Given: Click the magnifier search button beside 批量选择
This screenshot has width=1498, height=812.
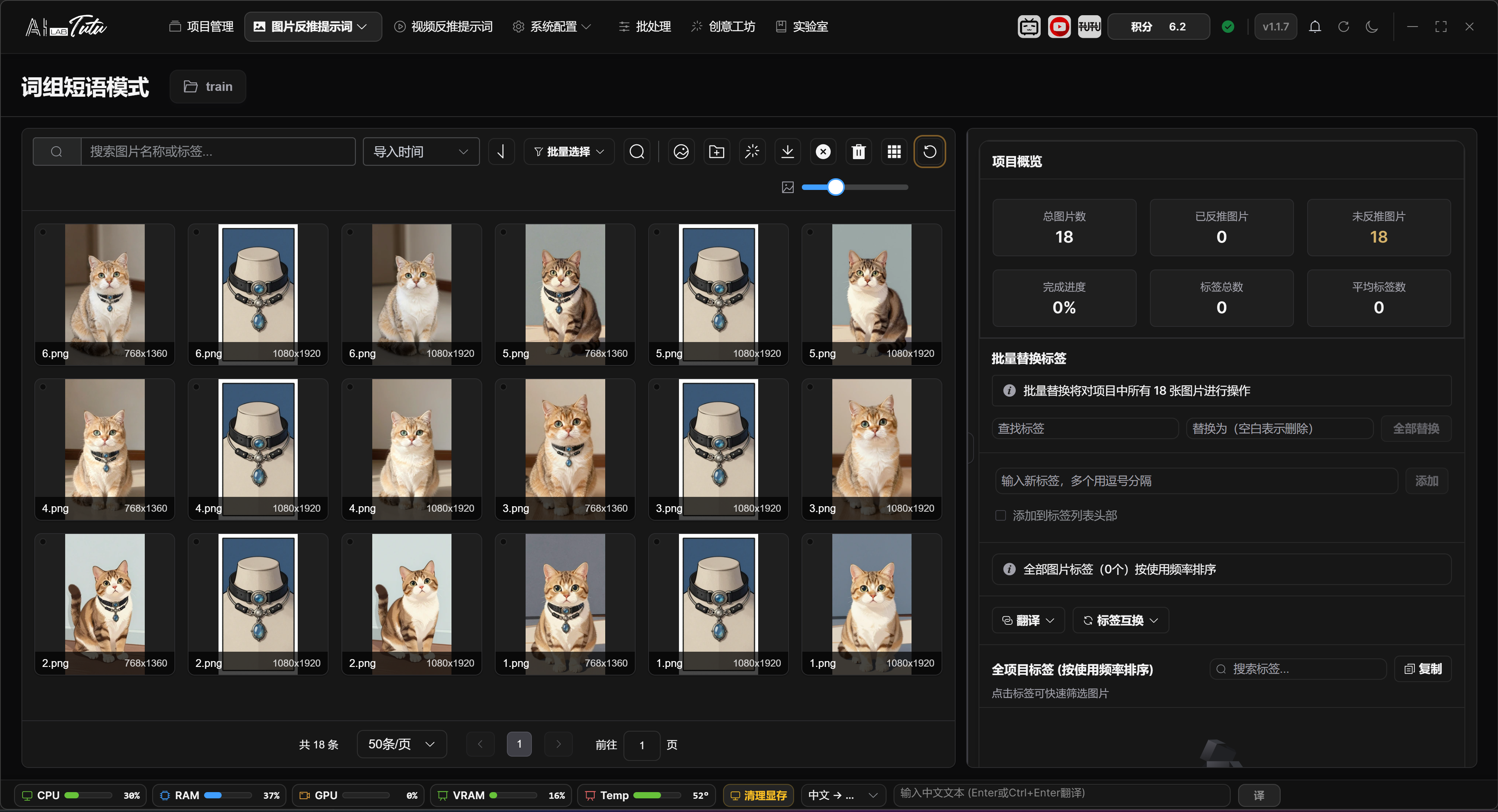Looking at the screenshot, I should coord(637,152).
